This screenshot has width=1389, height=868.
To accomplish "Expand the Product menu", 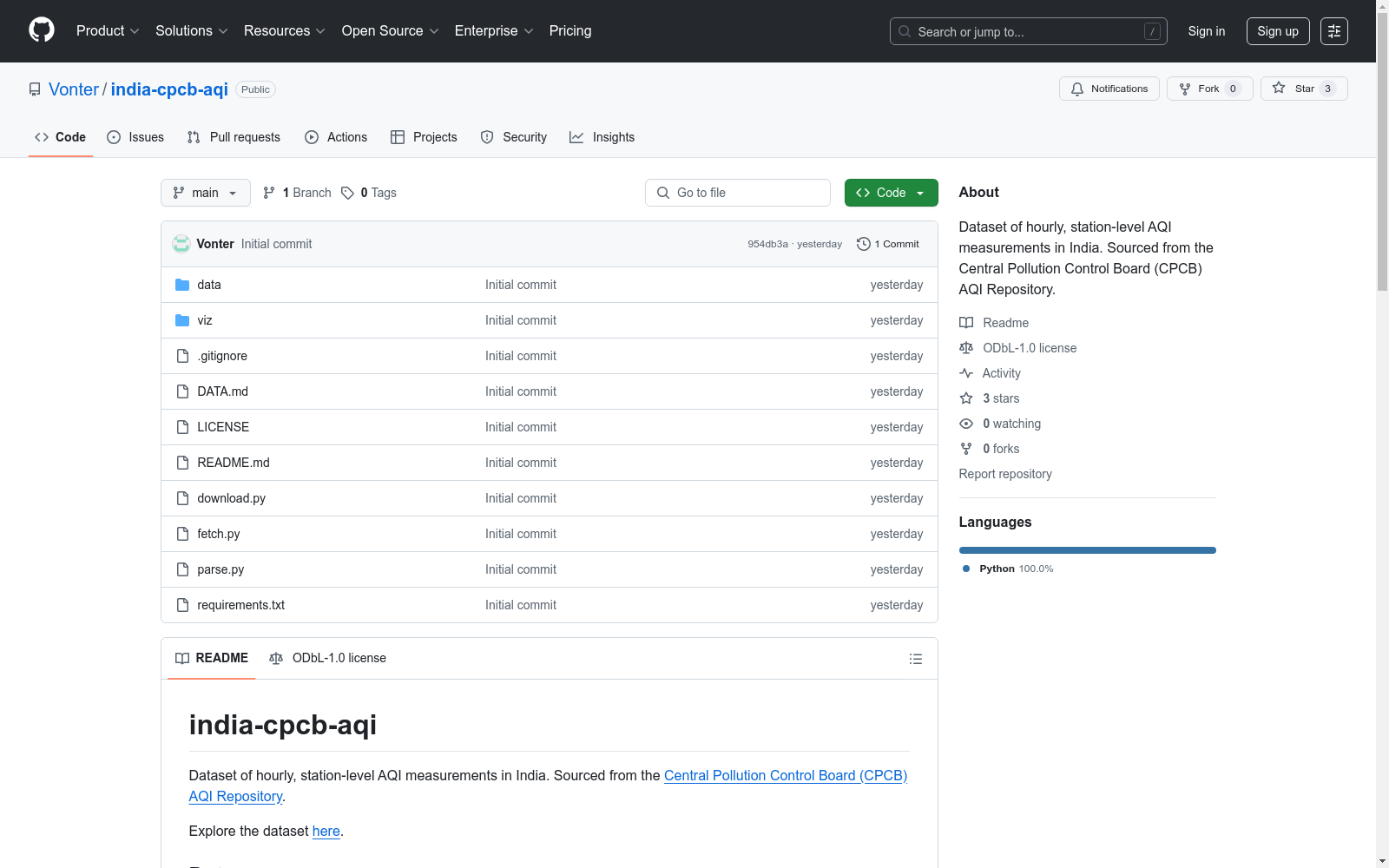I will pyautogui.click(x=108, y=30).
